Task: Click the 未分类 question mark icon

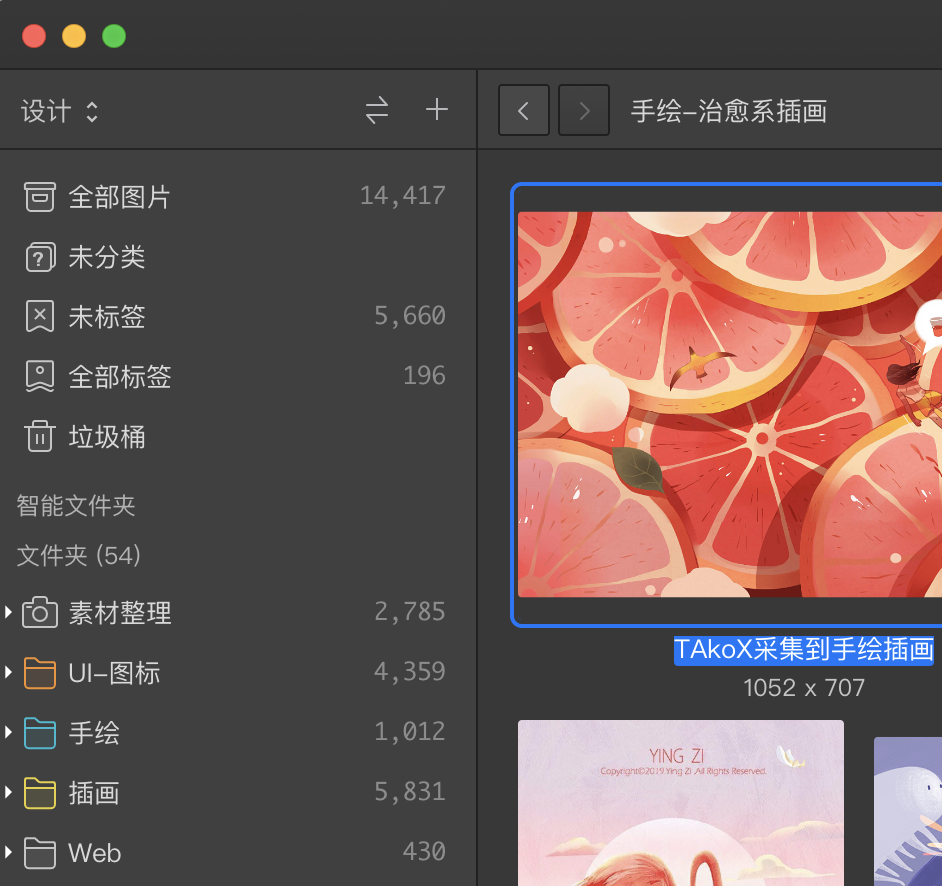Action: 40,256
